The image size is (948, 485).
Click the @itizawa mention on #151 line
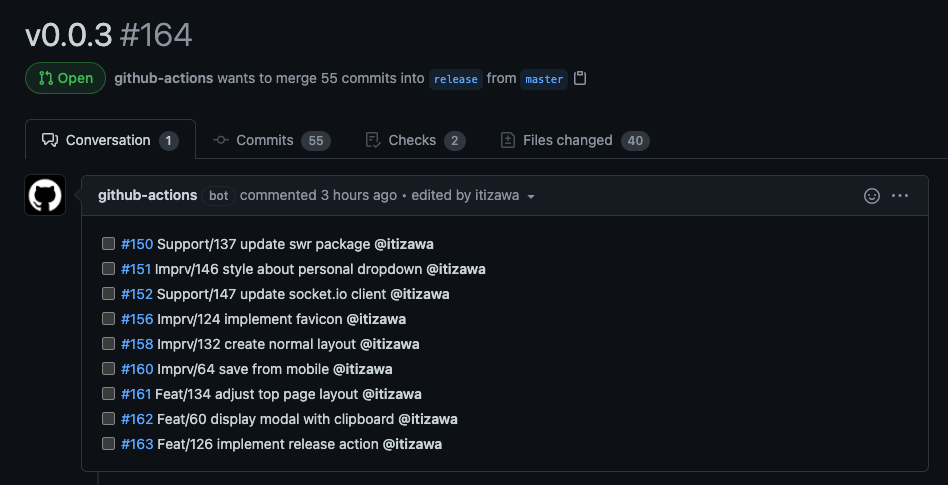(456, 269)
